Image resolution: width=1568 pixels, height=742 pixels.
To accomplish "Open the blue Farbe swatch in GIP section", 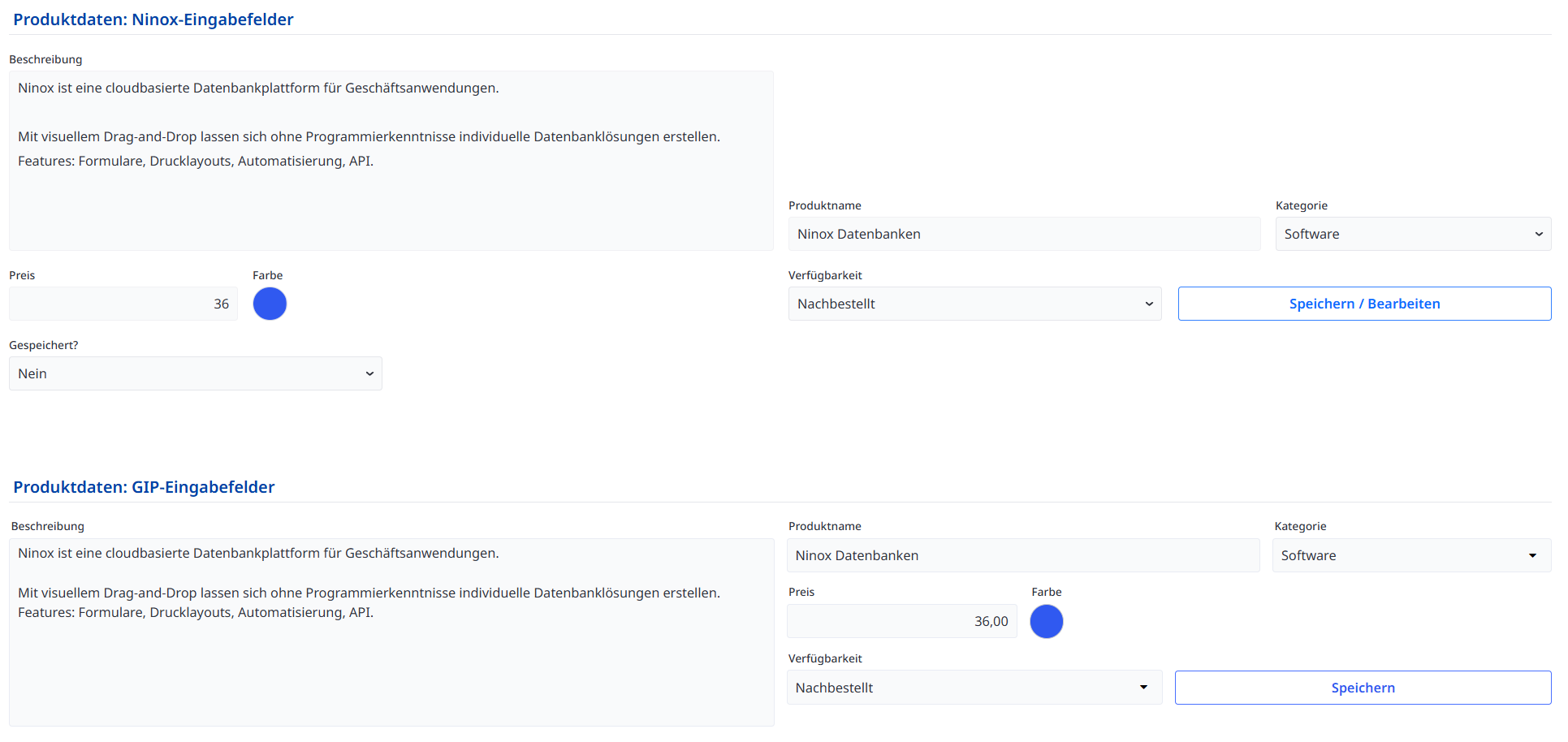I will pos(1046,622).
